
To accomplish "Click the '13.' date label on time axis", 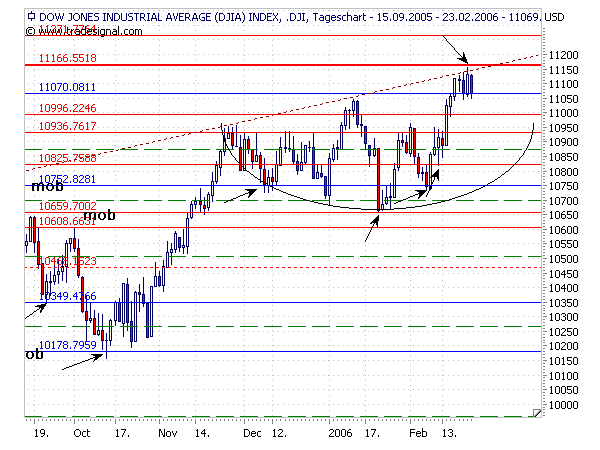I will [x=450, y=434].
